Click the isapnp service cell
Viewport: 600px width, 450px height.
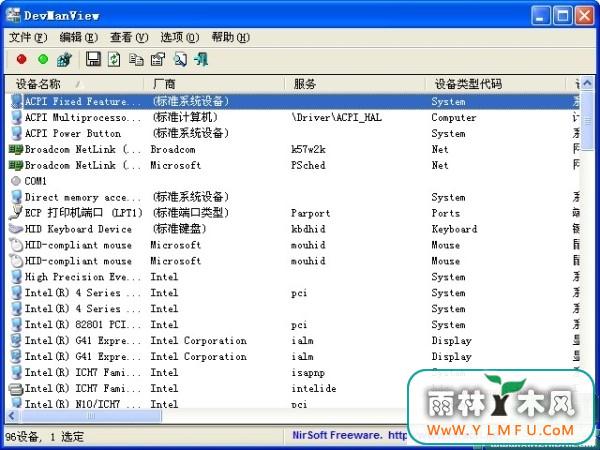[x=308, y=373]
